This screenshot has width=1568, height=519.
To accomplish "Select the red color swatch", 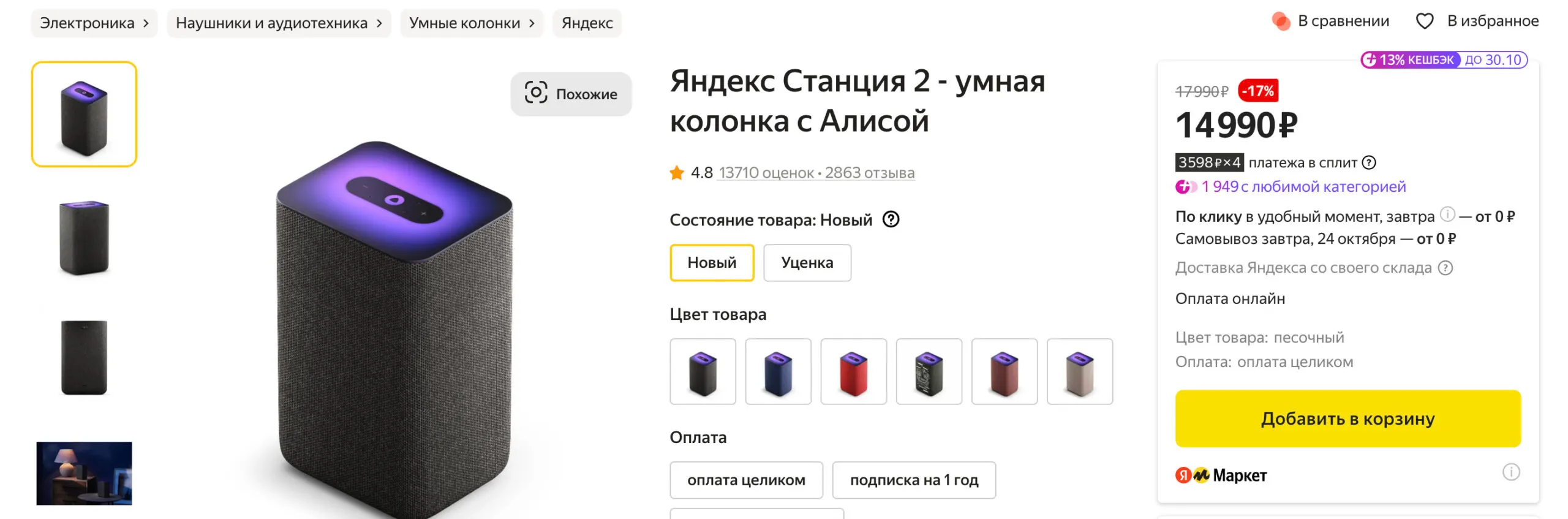I will [x=853, y=372].
